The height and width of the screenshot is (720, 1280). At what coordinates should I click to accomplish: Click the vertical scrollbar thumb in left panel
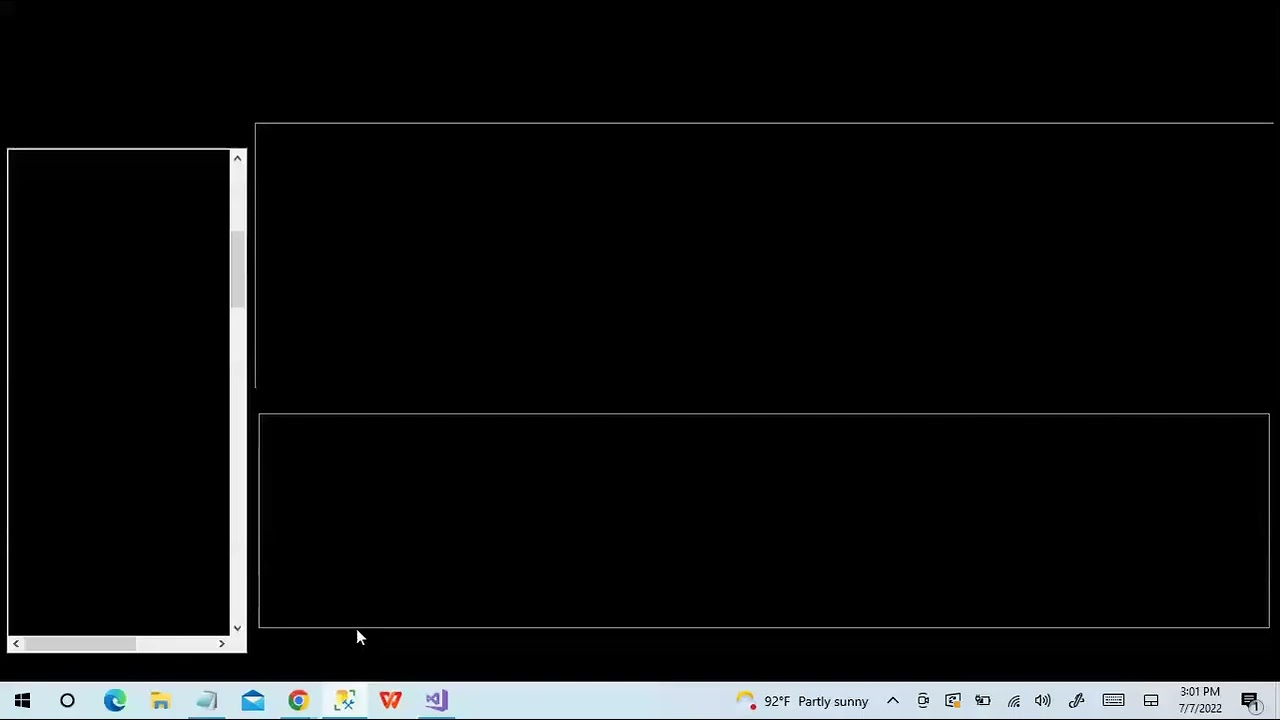pos(237,269)
